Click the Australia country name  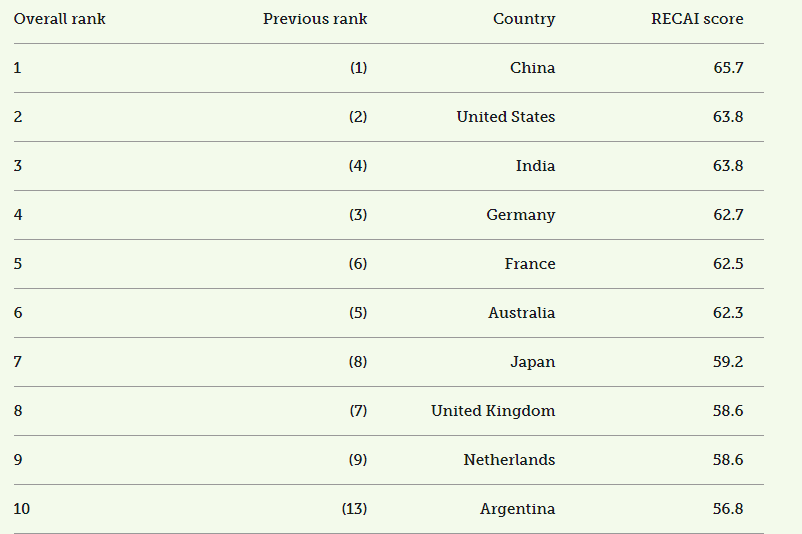coord(522,313)
